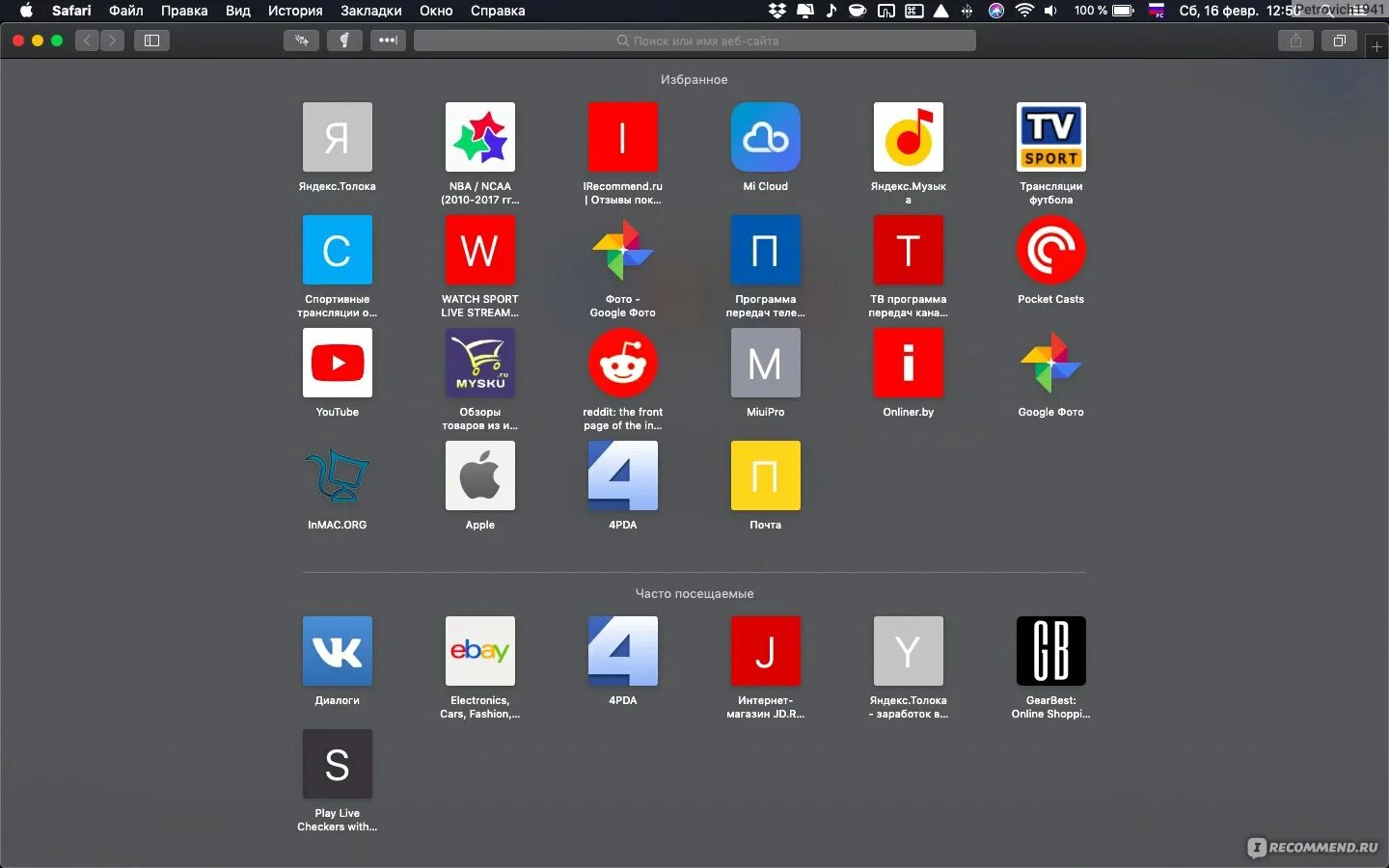Open the Apple menu
Image resolution: width=1389 pixels, height=868 pixels.
26,11
